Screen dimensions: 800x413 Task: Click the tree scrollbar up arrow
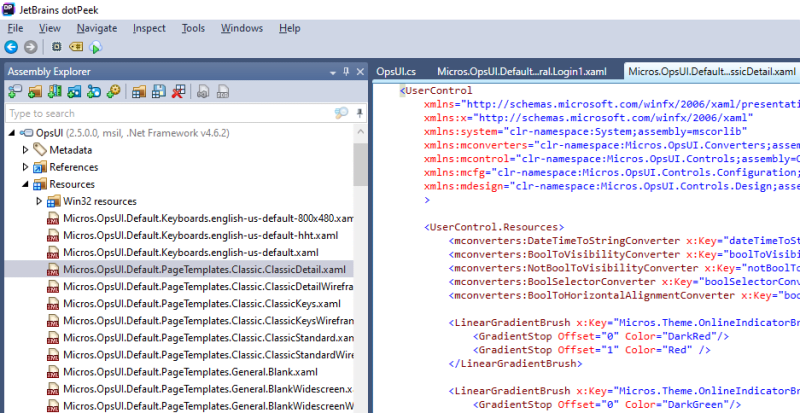pyautogui.click(x=360, y=132)
